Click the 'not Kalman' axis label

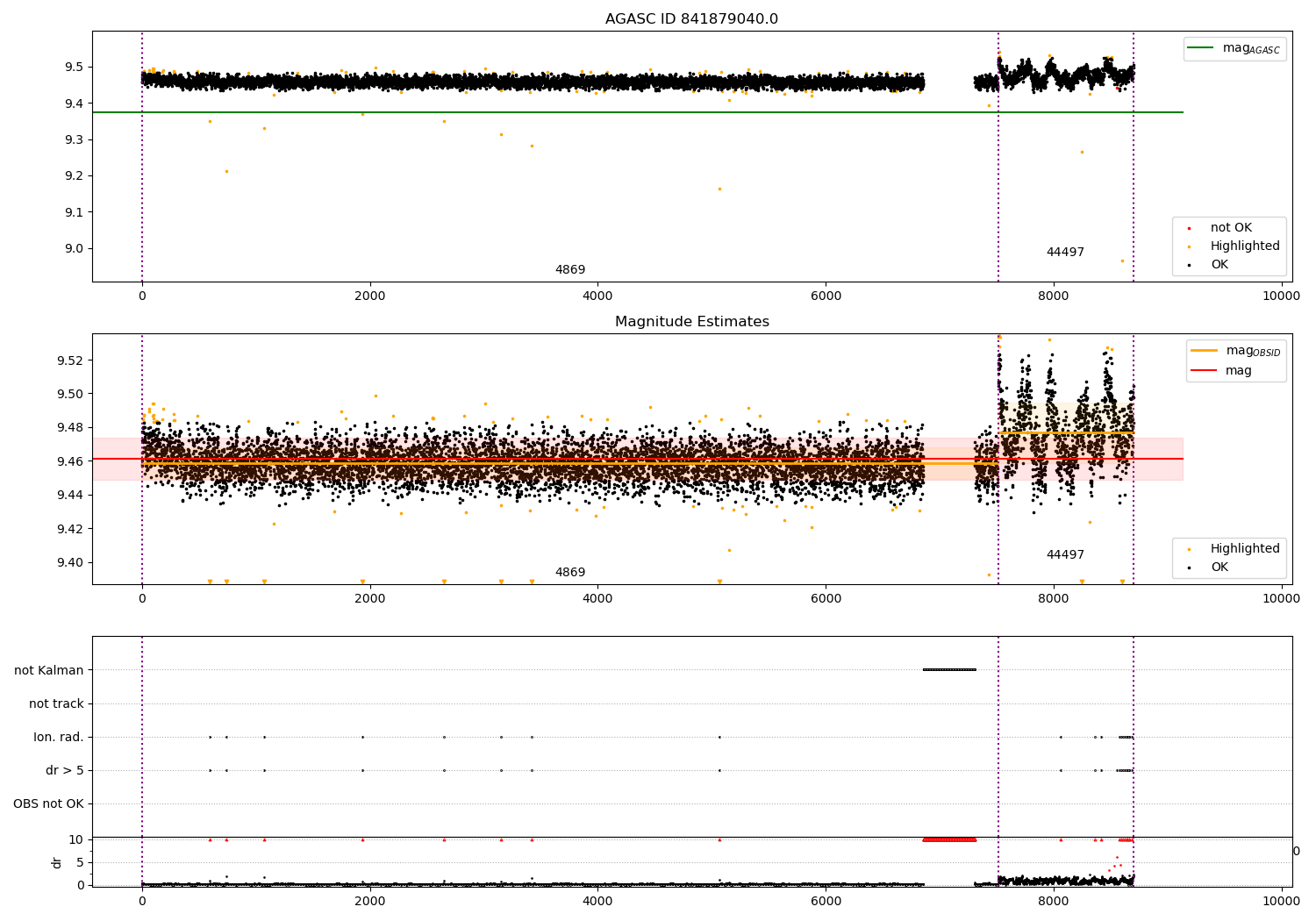[x=49, y=670]
